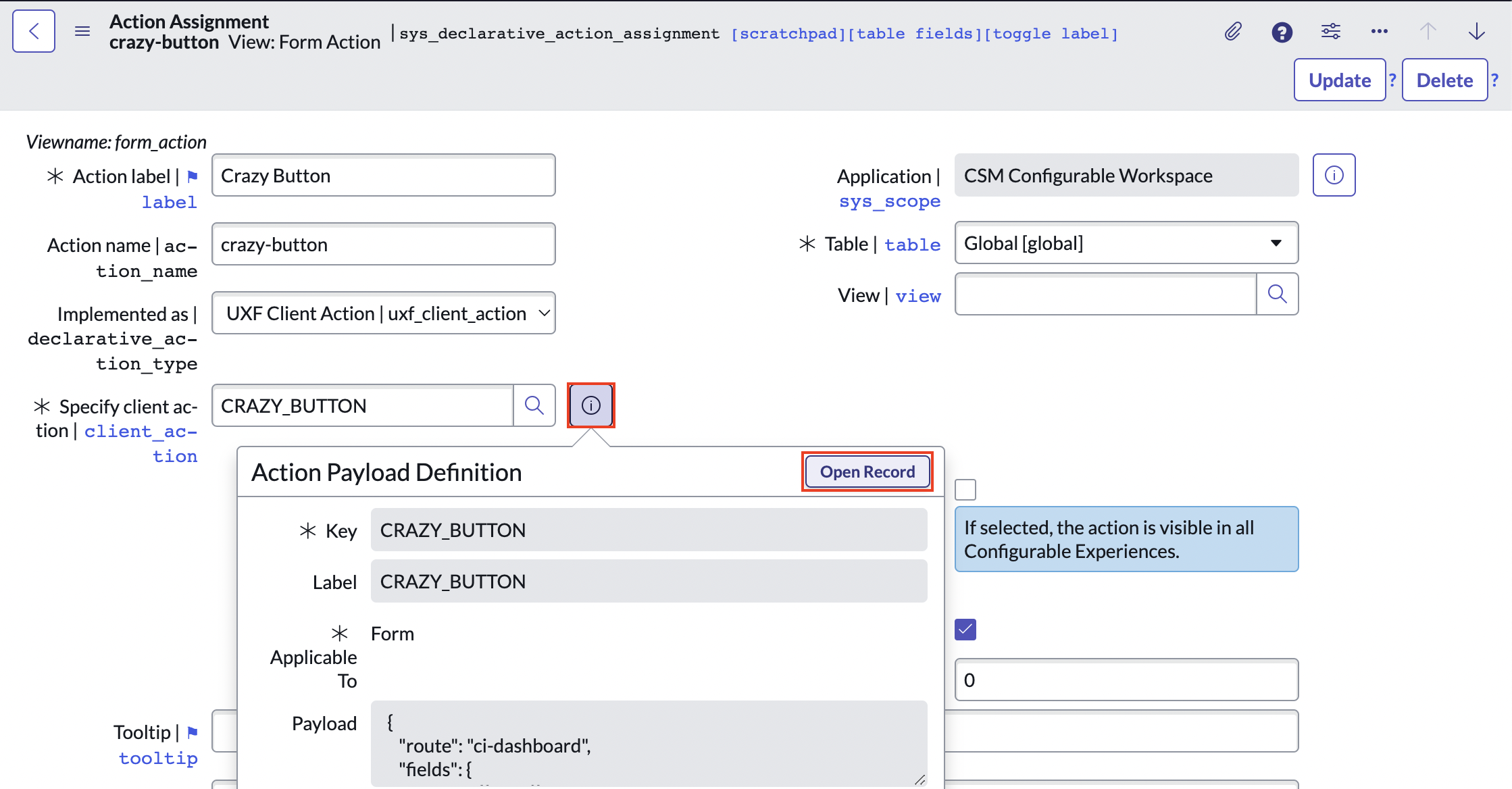1512x789 pixels.
Task: Click the scratchpad link
Action: 788,34
